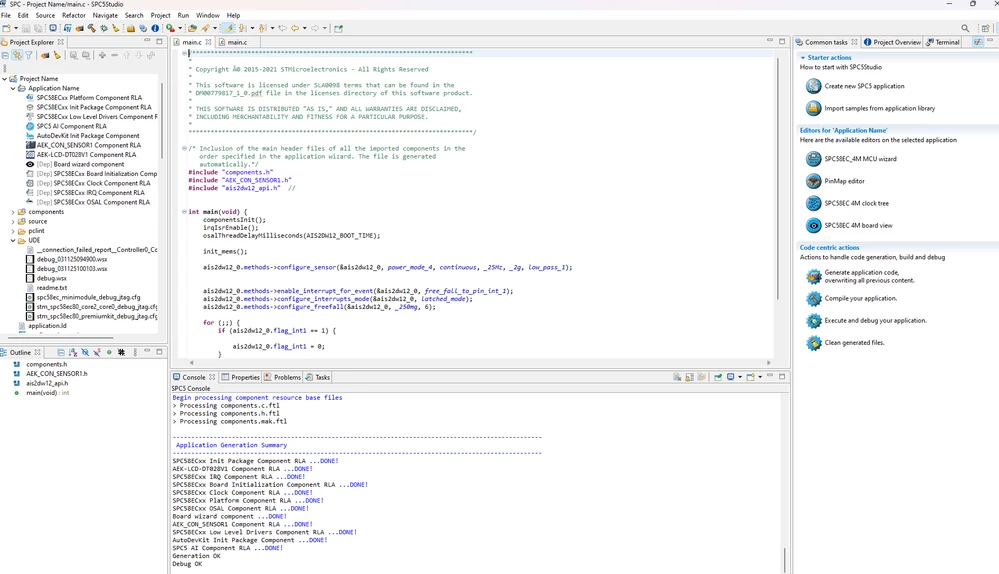The width and height of the screenshot is (999, 574).
Task: Select main(void) : int in Outline
Action: pyautogui.click(x=47, y=393)
